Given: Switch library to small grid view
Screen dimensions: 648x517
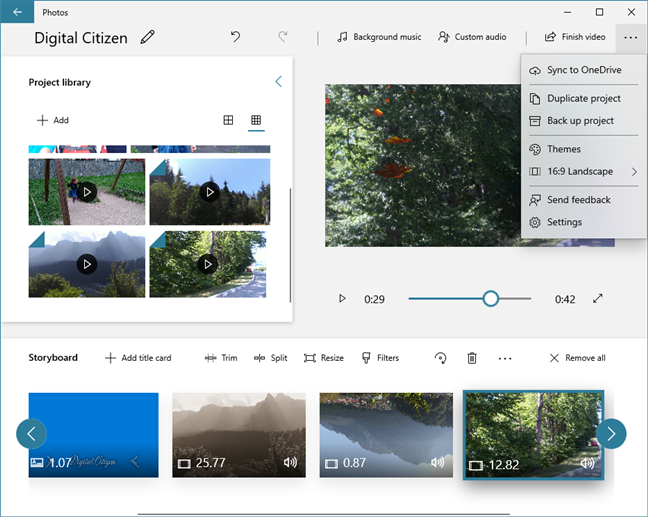Looking at the screenshot, I should coord(256,120).
